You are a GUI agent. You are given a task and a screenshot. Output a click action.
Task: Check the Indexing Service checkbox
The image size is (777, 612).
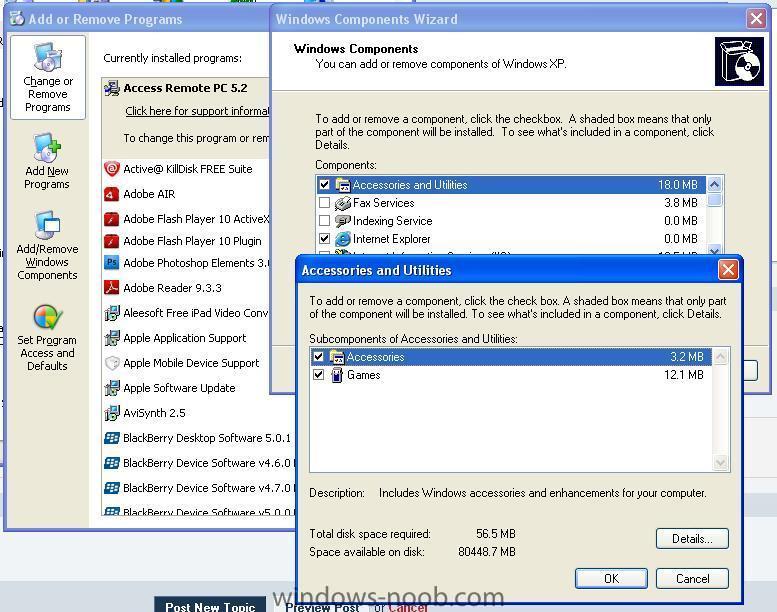tap(325, 221)
